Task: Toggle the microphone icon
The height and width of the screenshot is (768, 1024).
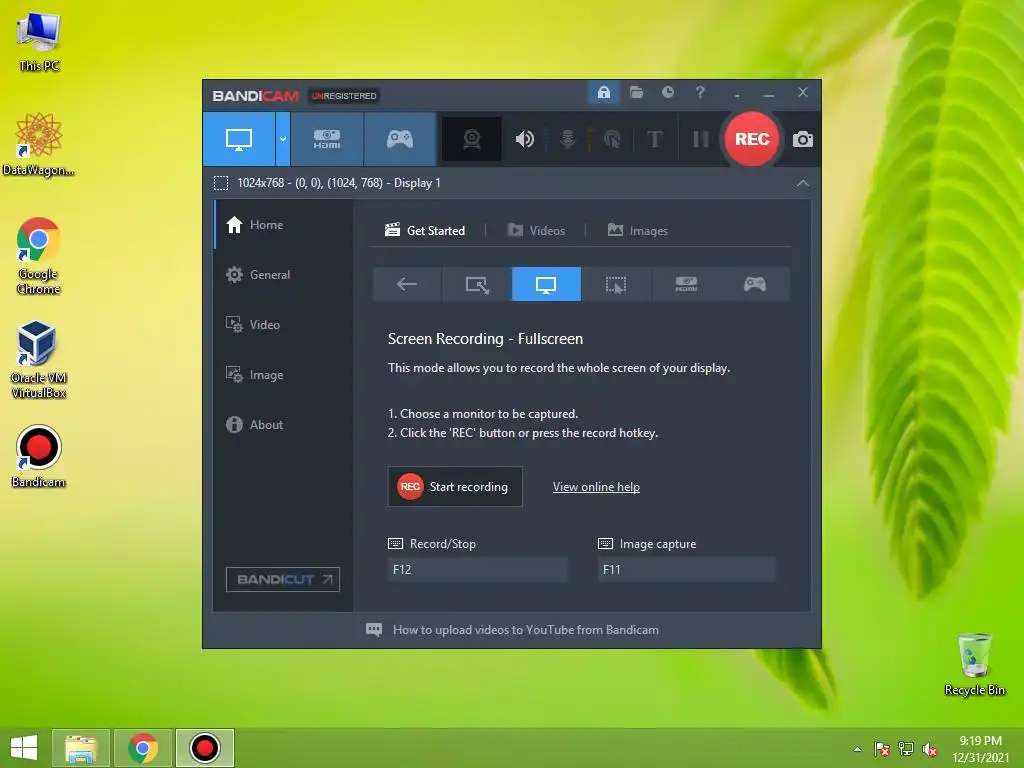Action: click(x=568, y=139)
